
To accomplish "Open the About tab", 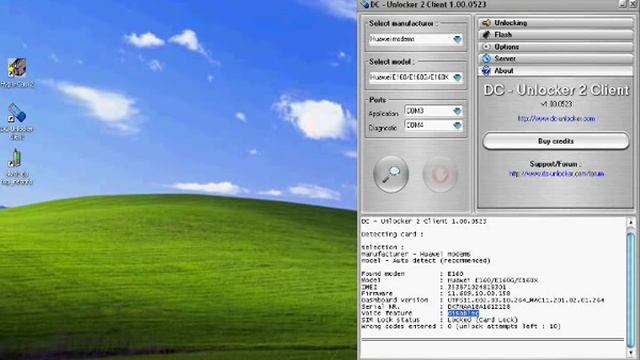I will [556, 71].
